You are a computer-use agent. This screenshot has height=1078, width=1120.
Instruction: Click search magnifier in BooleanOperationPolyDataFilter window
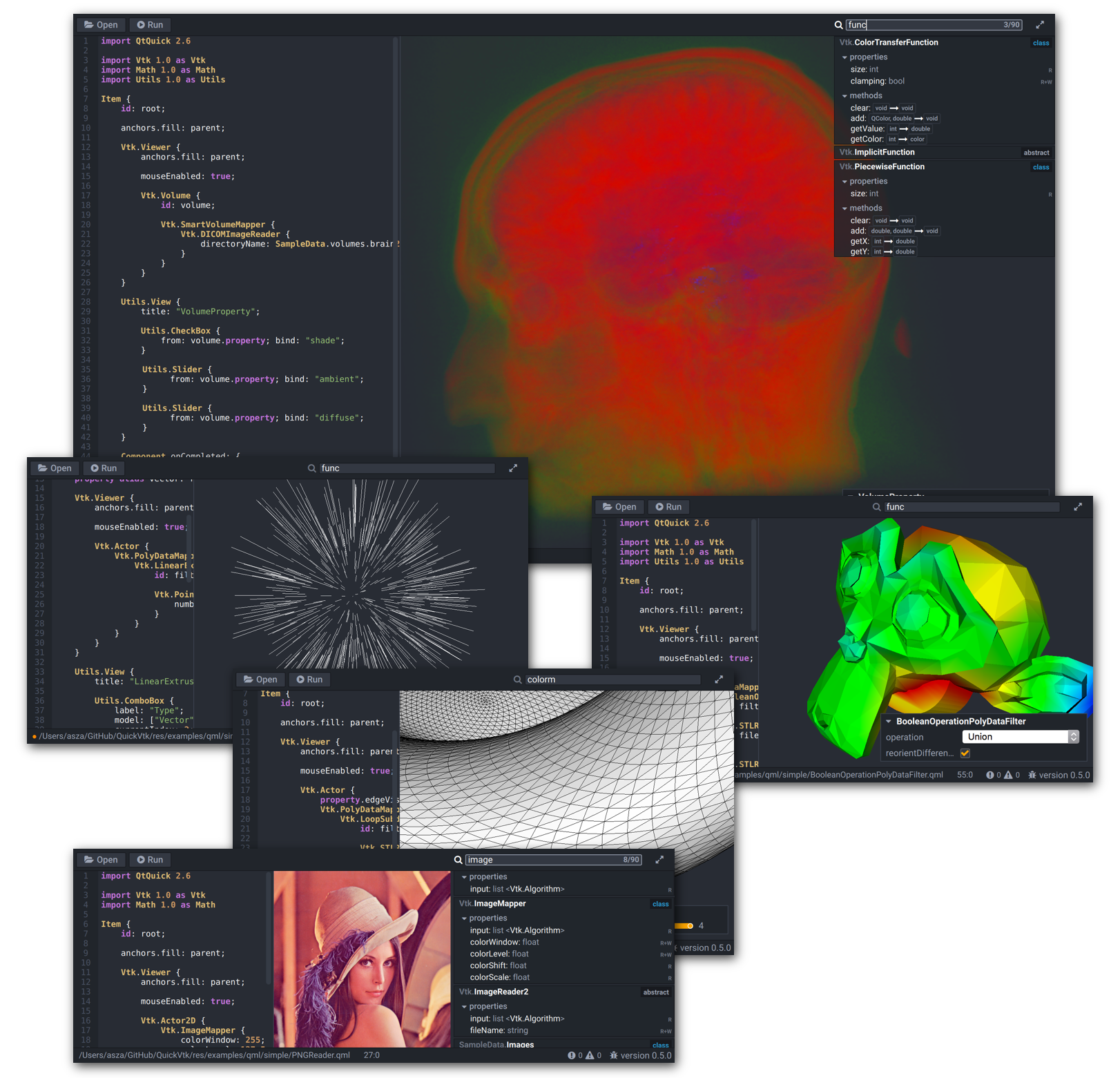pyautogui.click(x=876, y=507)
